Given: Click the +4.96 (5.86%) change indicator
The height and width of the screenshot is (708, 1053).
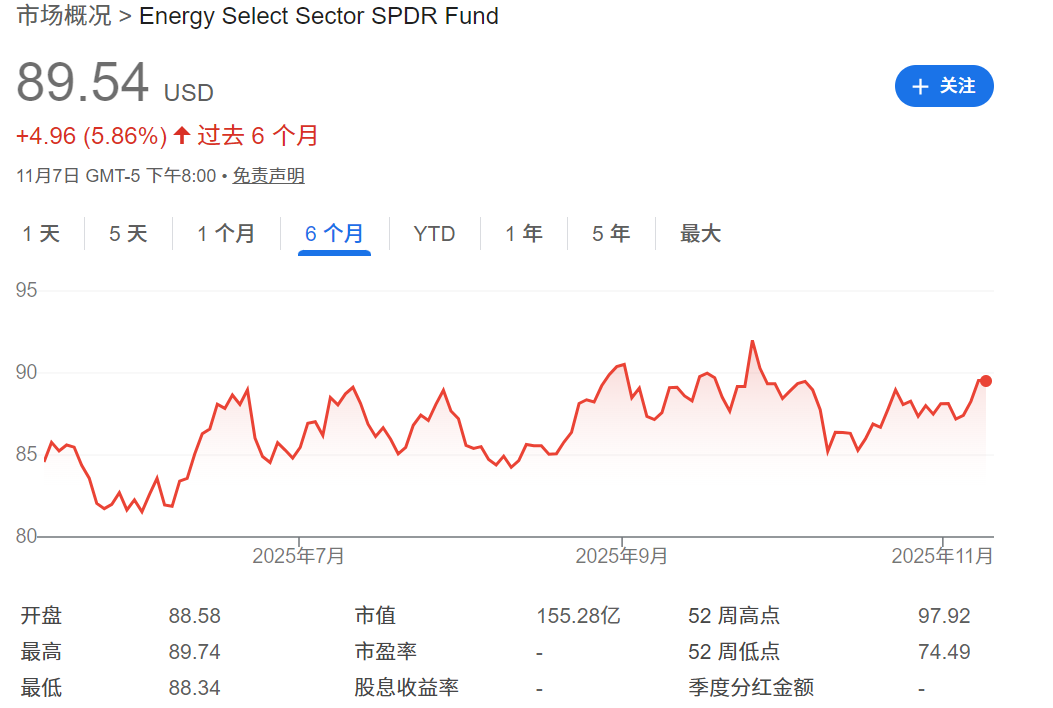Looking at the screenshot, I should (x=91, y=135).
